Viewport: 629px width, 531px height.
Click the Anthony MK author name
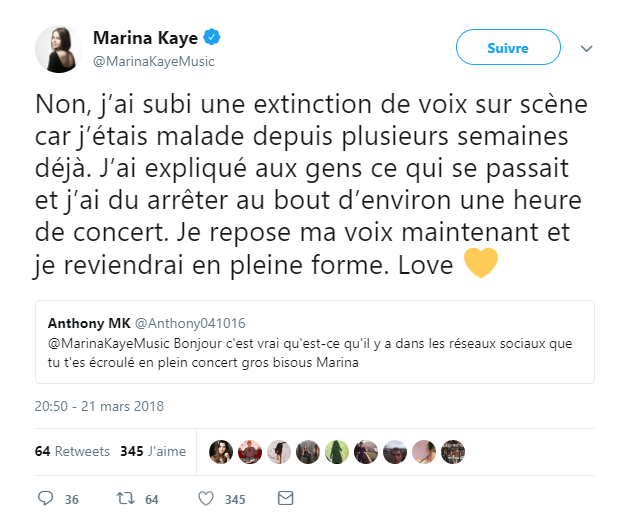pyautogui.click(x=86, y=323)
